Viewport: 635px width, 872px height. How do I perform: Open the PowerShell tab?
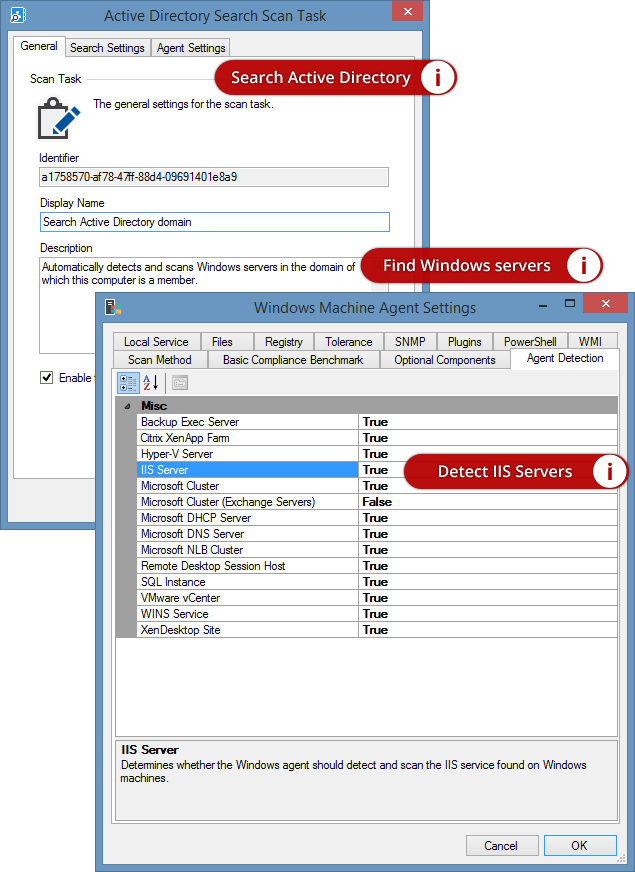pos(530,341)
